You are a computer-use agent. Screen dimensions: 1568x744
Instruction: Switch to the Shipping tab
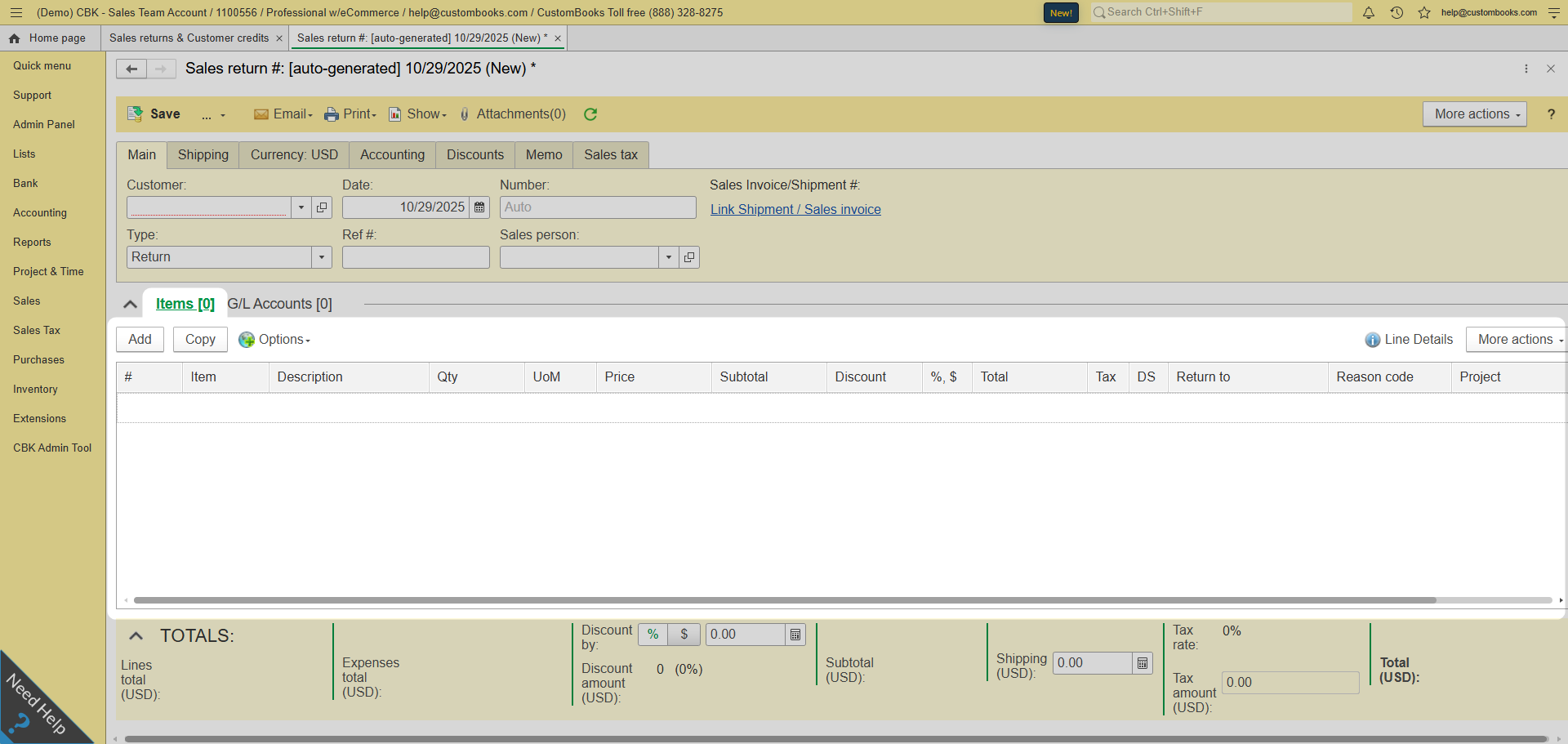[x=203, y=155]
